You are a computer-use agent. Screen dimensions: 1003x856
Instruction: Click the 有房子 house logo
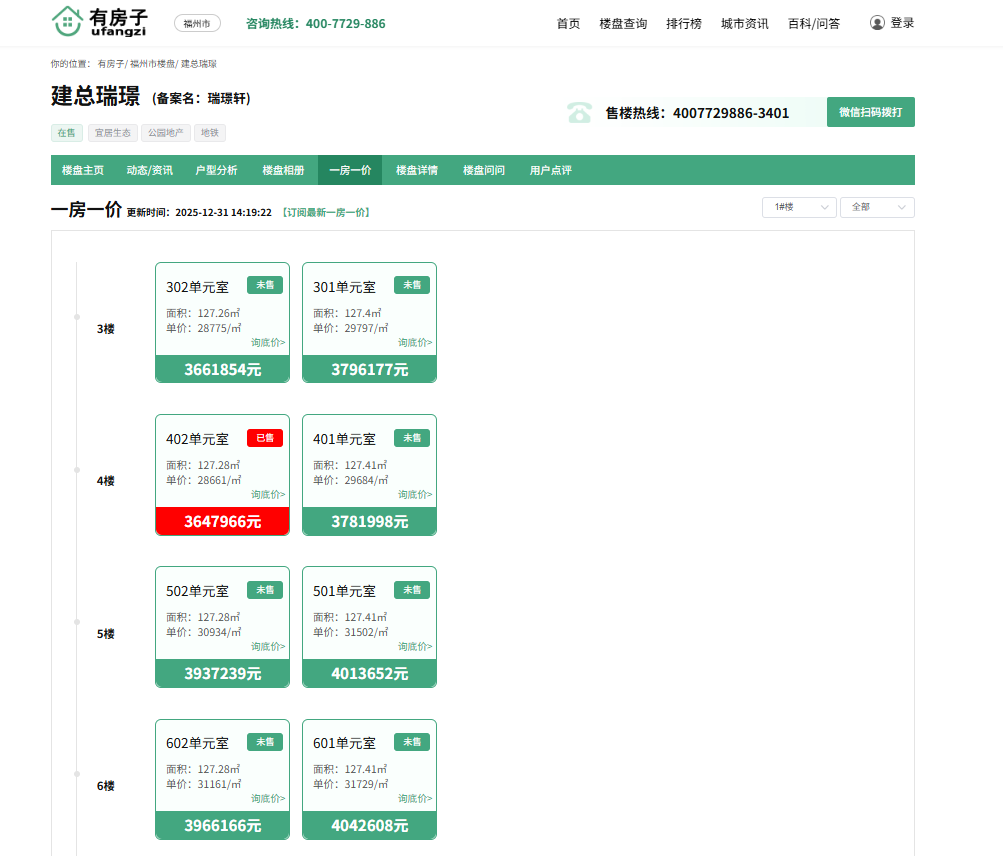(67, 21)
